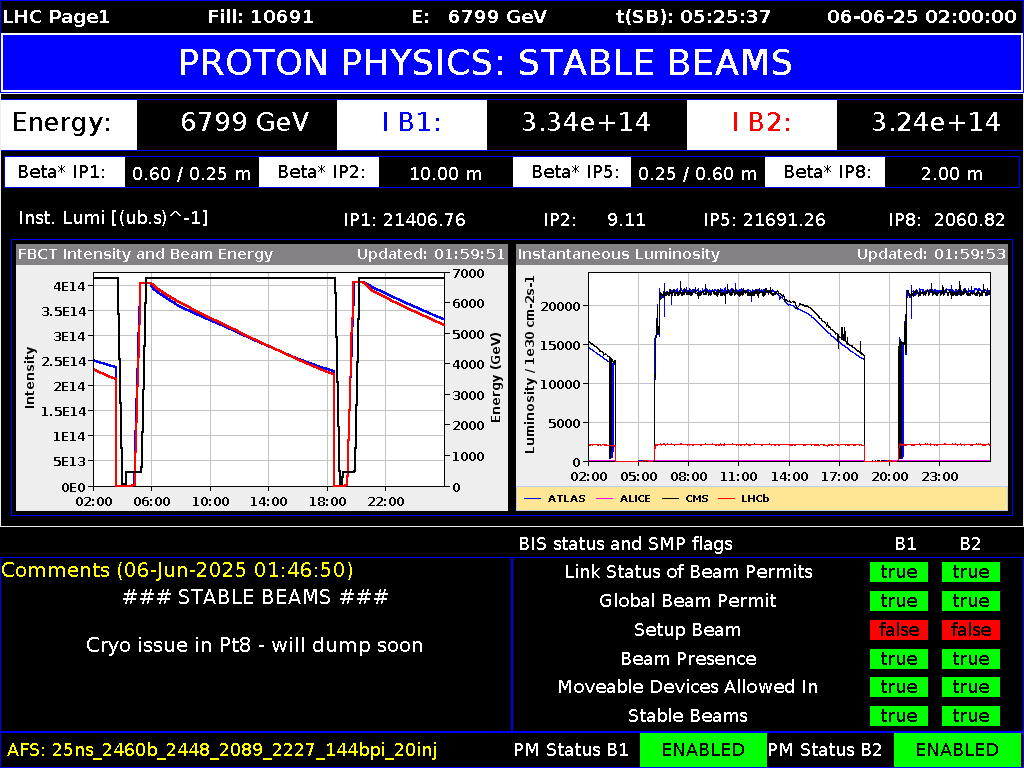The image size is (1024, 768).
Task: Click the B2 false flag for Setup Beam
Action: point(970,630)
